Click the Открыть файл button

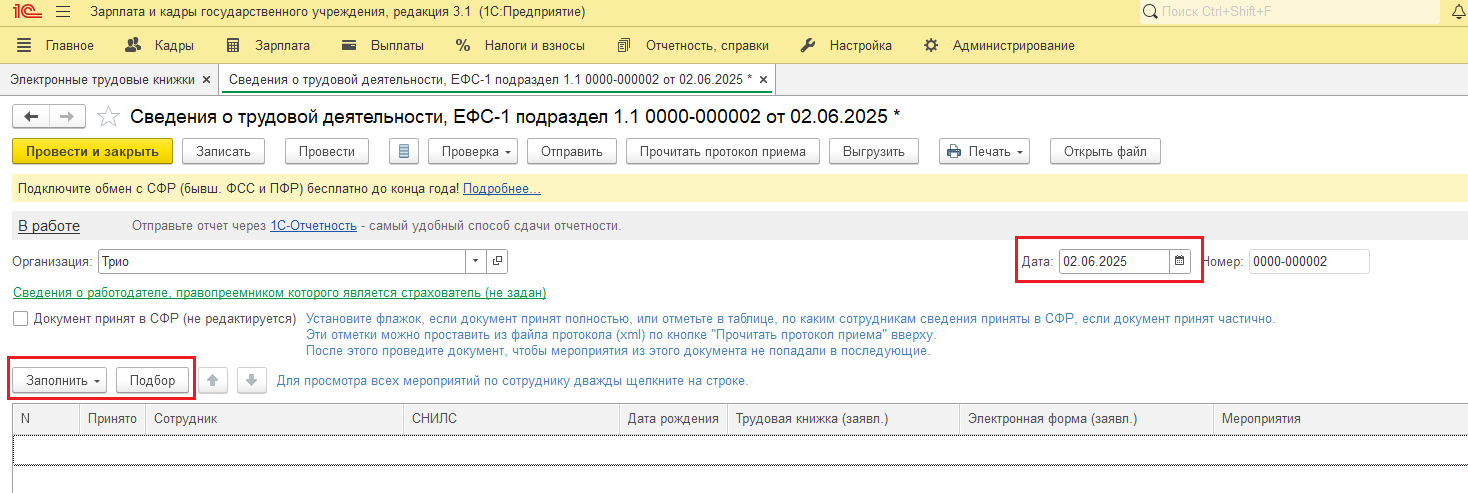pyautogui.click(x=1105, y=152)
